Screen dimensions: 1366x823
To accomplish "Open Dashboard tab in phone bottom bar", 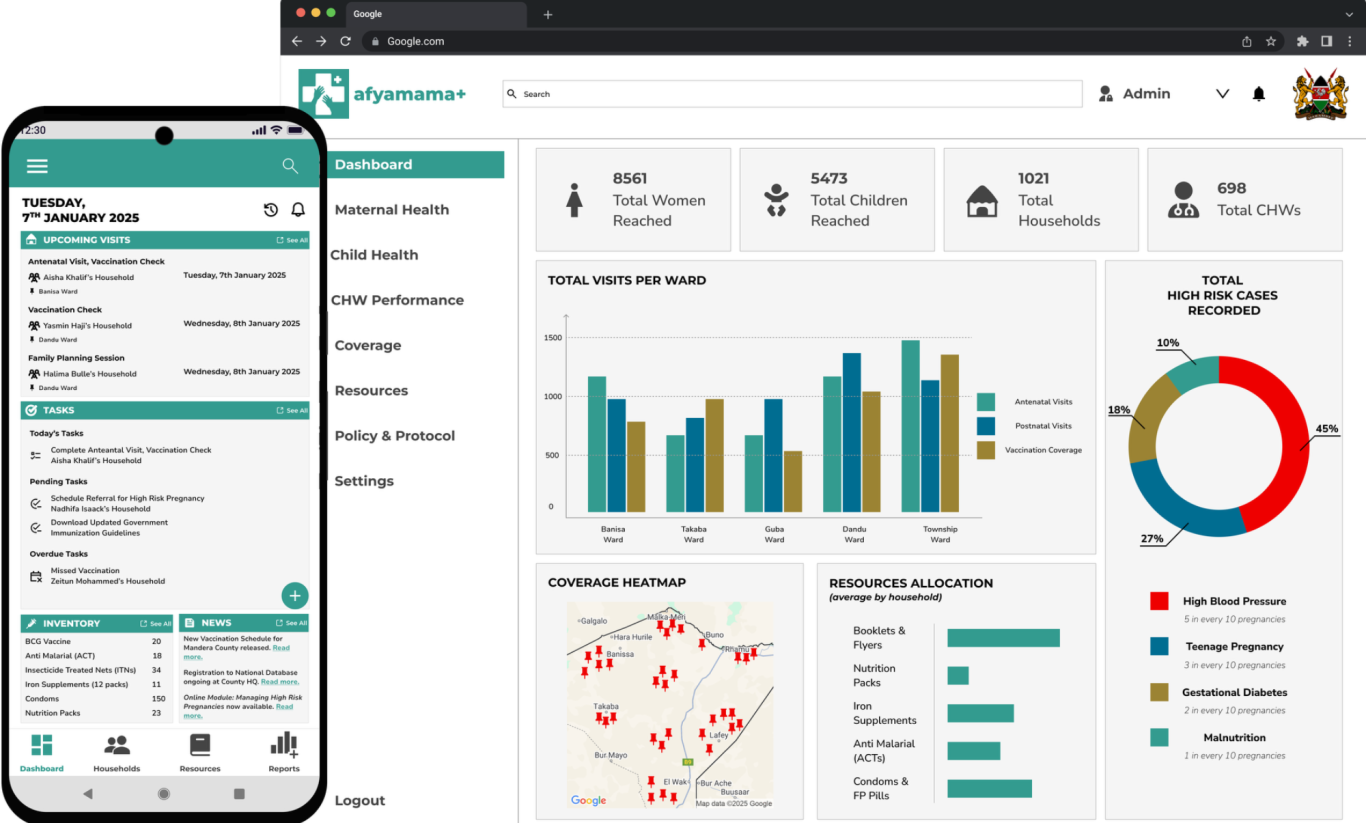I will click(x=42, y=753).
